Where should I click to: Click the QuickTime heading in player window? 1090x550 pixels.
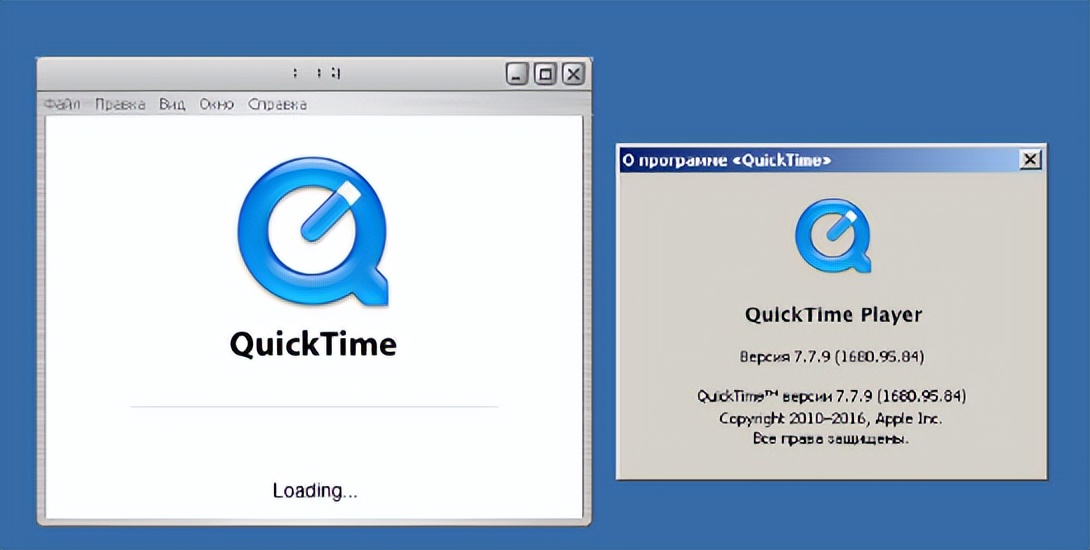pos(313,343)
